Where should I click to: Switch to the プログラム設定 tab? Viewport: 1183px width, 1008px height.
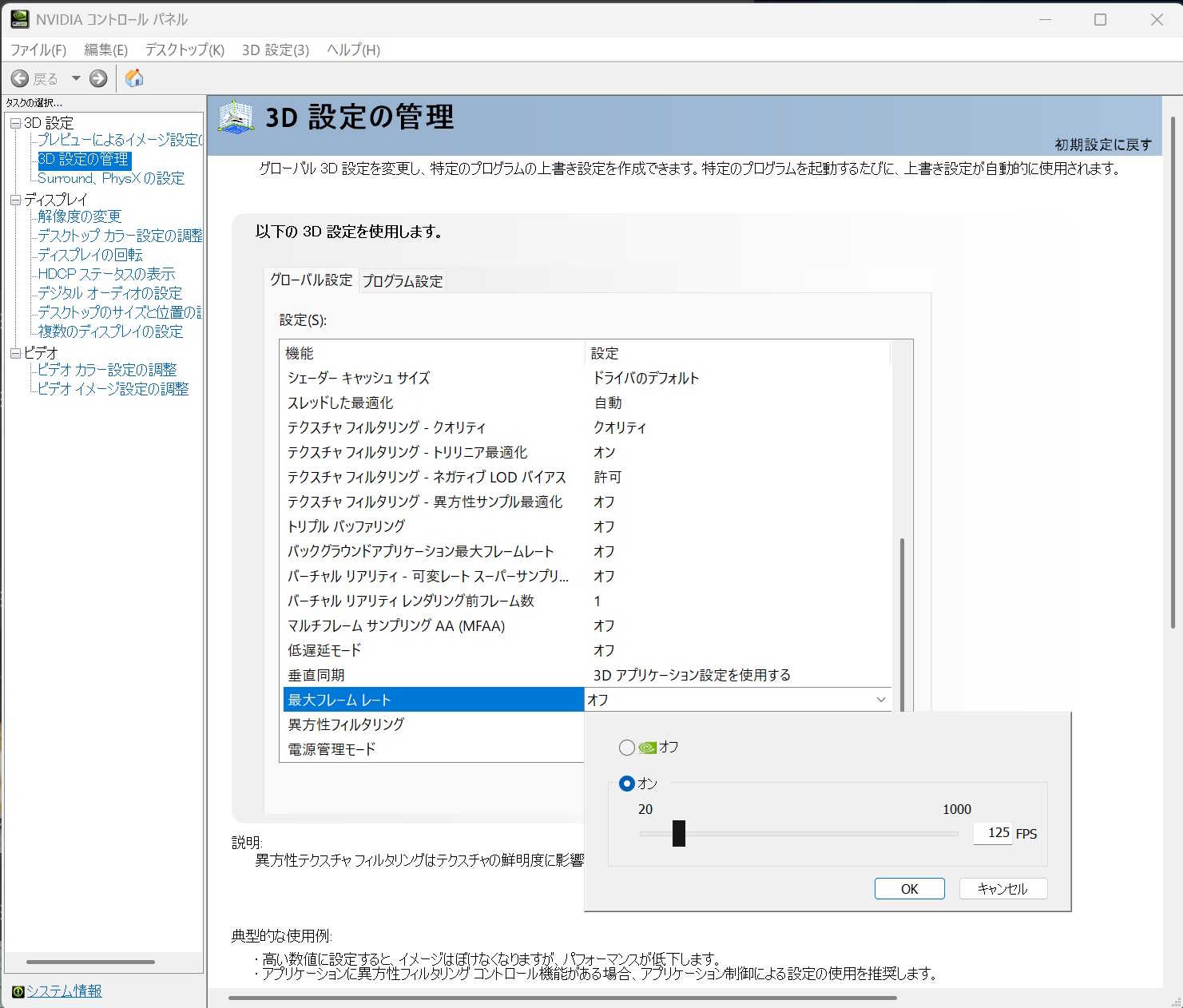tap(403, 281)
